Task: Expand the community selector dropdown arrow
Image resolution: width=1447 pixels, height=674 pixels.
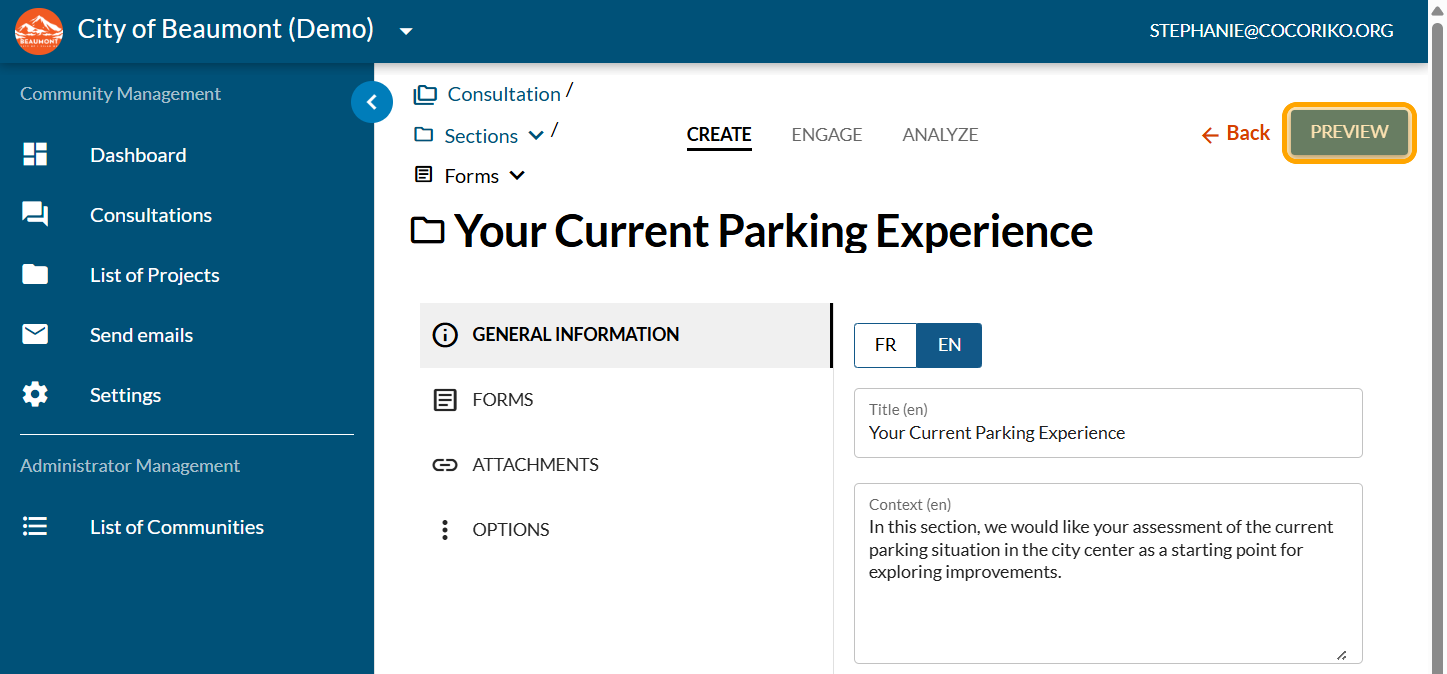Action: coord(406,31)
